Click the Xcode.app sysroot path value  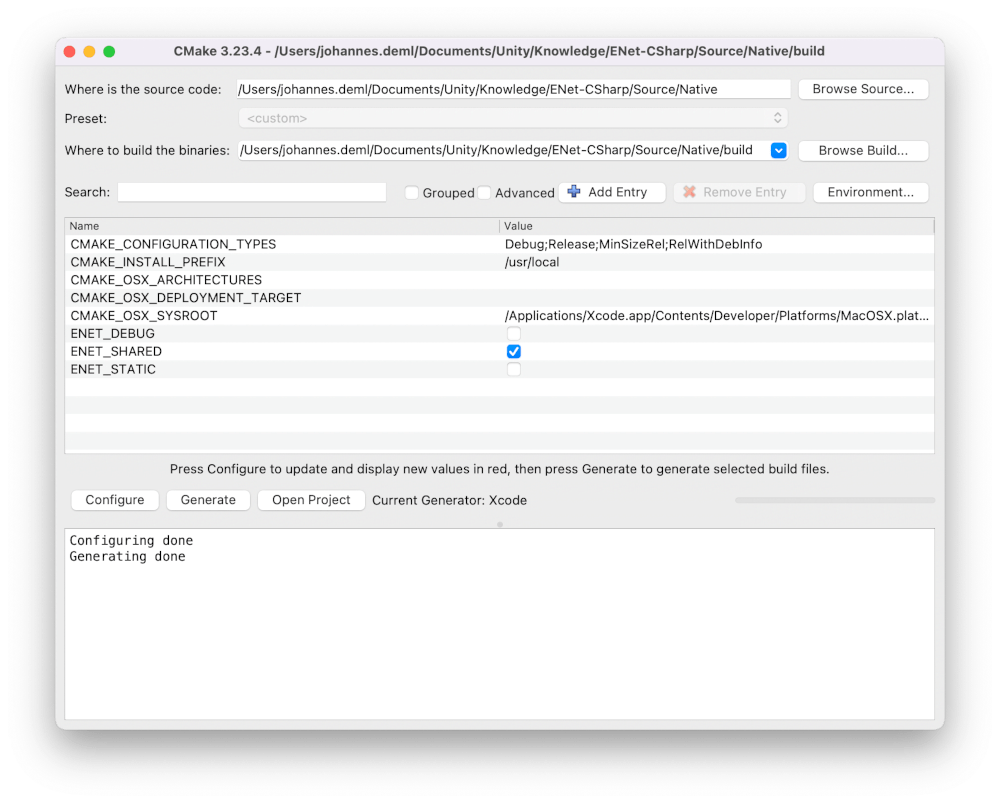(x=717, y=316)
